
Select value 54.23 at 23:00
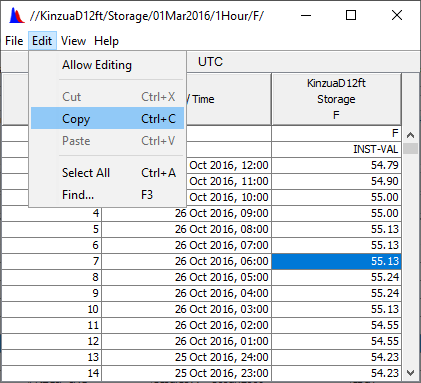pyautogui.click(x=336, y=373)
